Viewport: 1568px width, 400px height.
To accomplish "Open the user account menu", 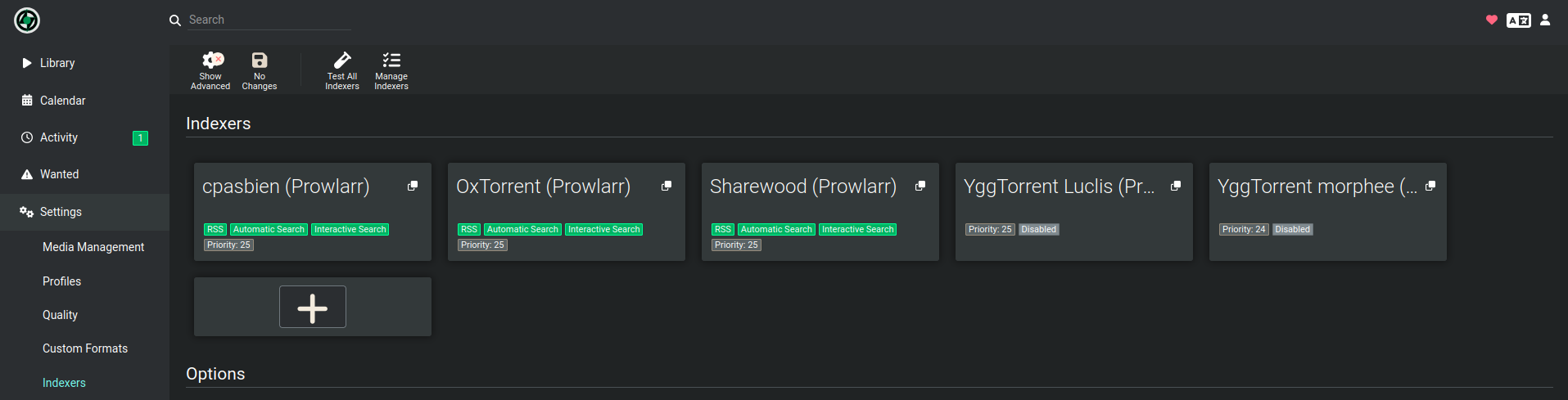I will coord(1545,20).
